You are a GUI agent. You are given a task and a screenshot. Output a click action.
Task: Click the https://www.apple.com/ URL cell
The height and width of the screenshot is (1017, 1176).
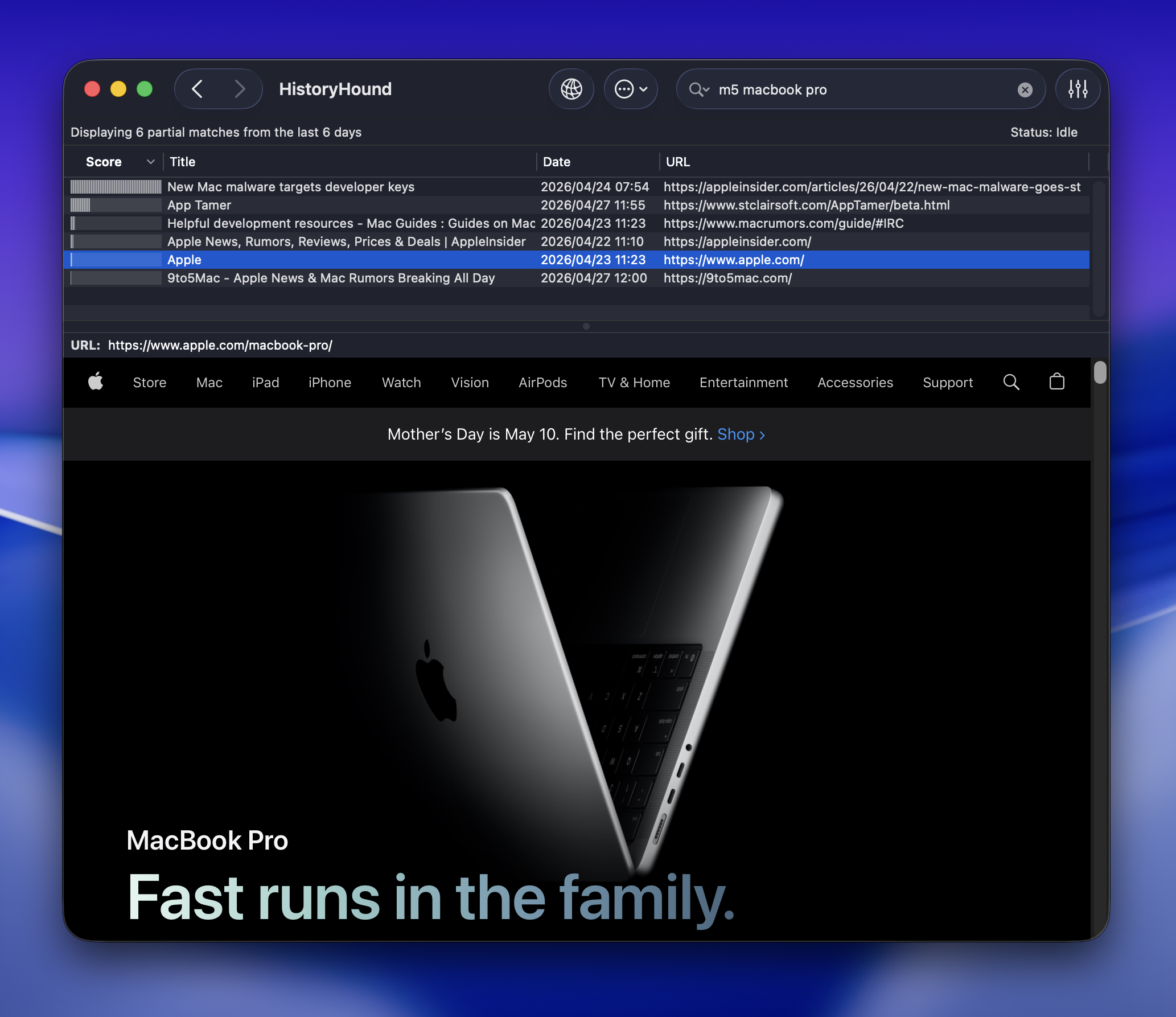(x=734, y=260)
